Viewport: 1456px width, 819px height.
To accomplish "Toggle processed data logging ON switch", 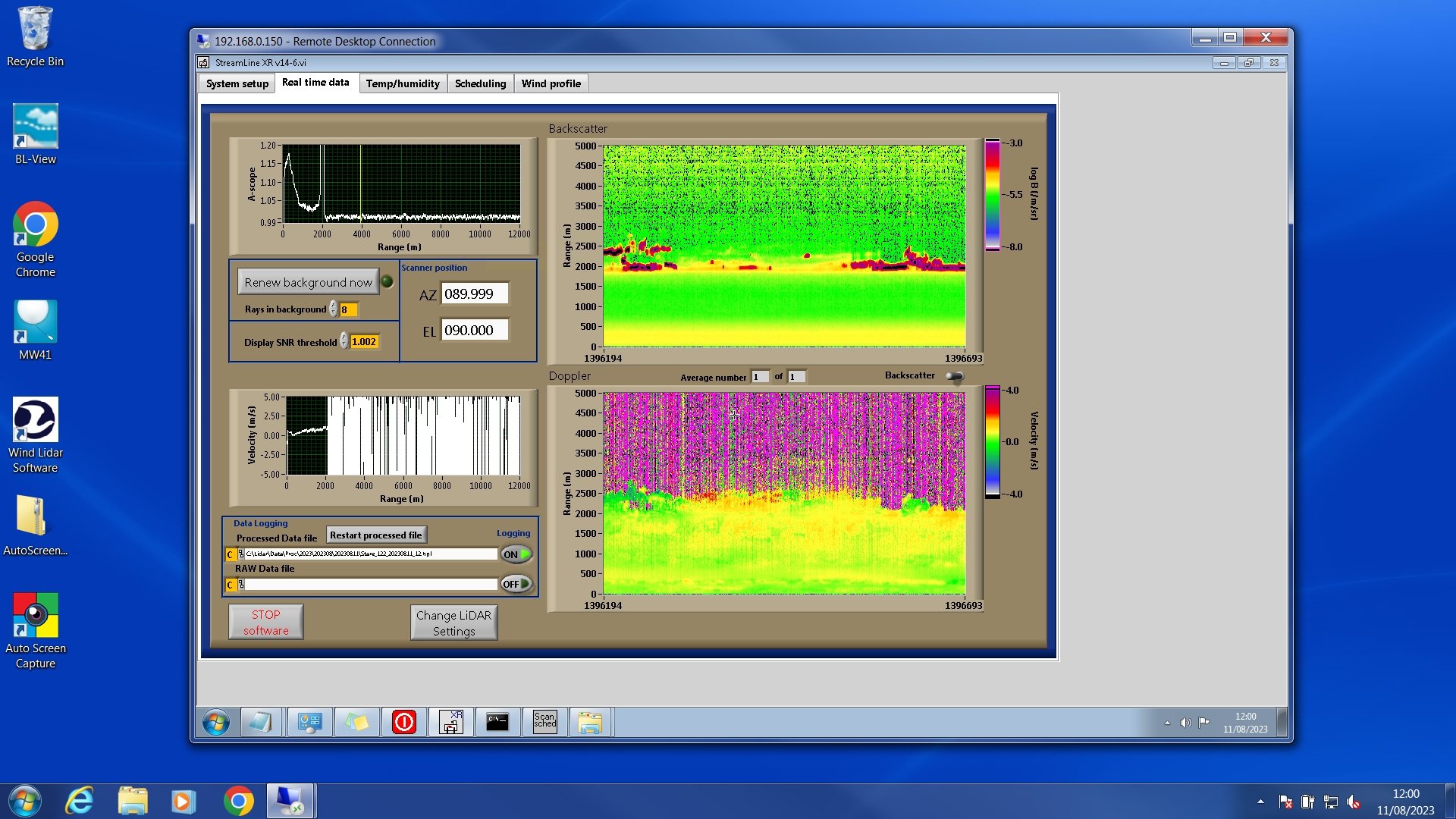I will point(516,554).
